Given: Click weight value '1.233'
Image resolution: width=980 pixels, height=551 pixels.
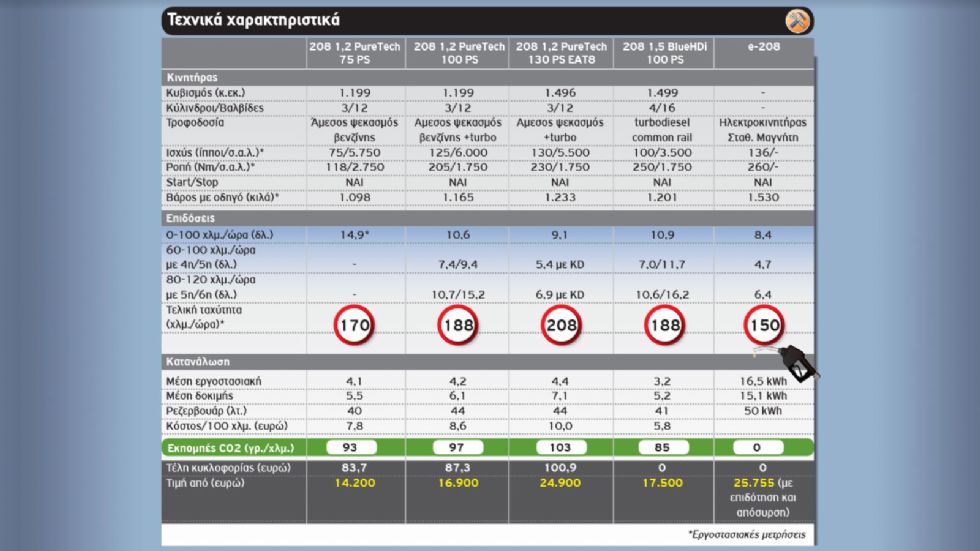Looking at the screenshot, I should (560, 197).
